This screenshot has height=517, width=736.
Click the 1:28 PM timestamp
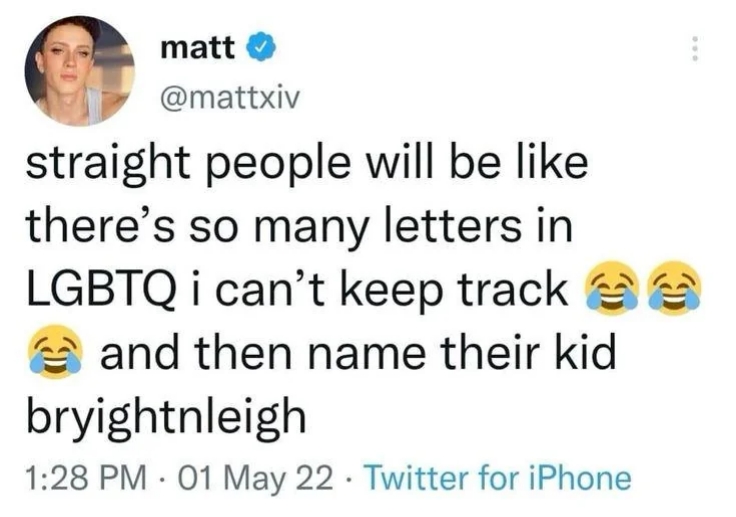pos(86,478)
